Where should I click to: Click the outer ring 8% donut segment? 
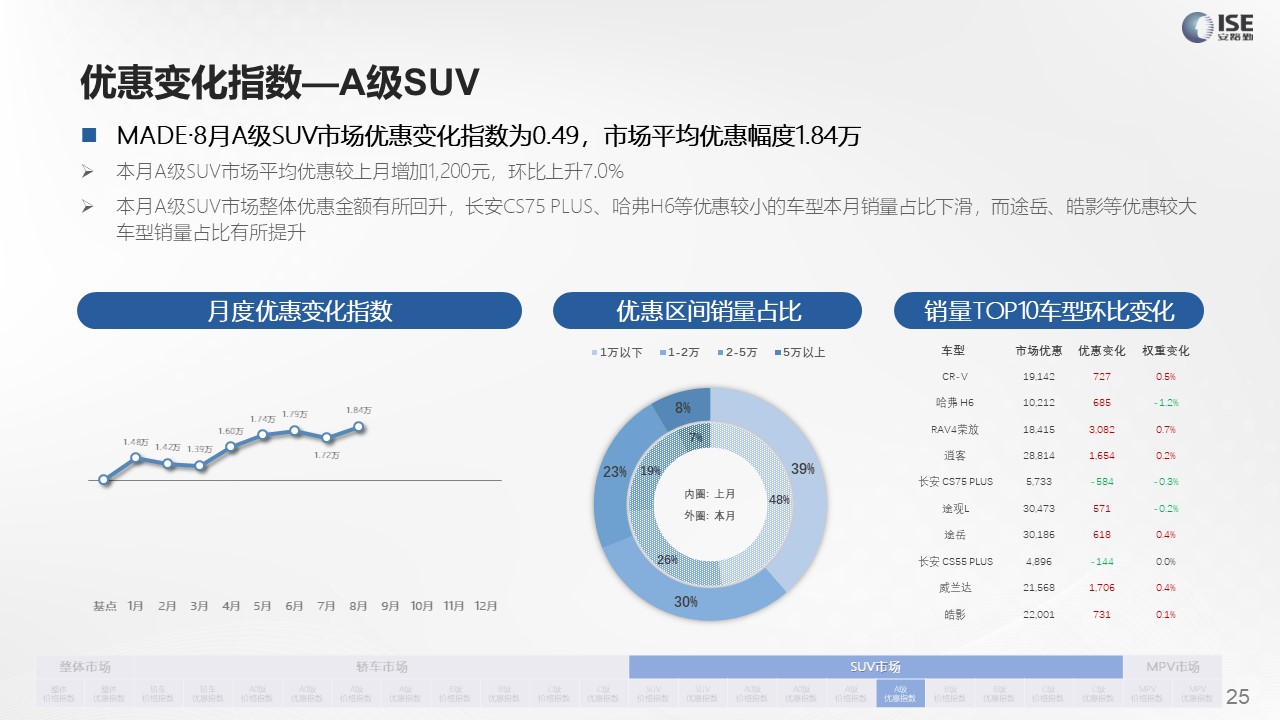click(683, 405)
